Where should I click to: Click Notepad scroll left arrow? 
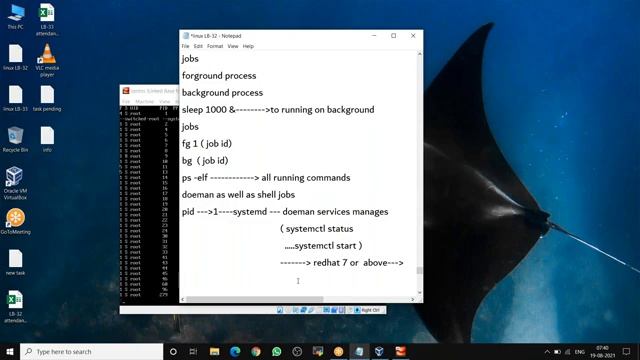tap(182, 299)
